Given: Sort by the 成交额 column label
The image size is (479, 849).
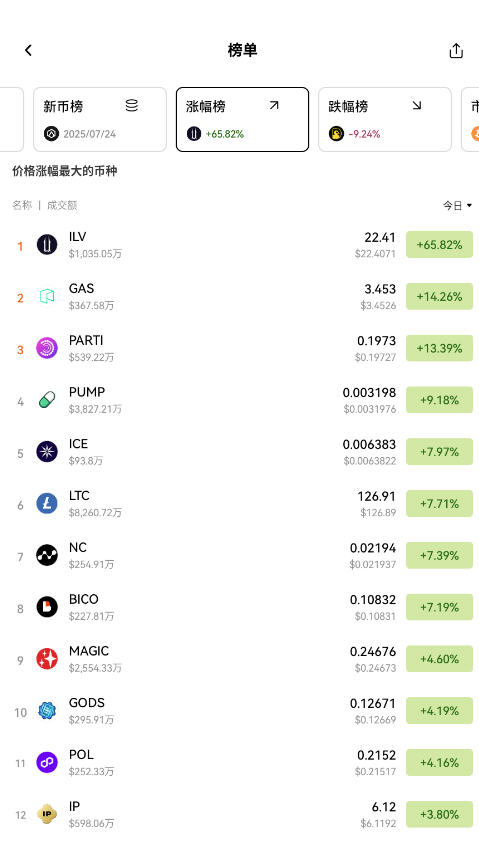Looking at the screenshot, I should [x=62, y=205].
